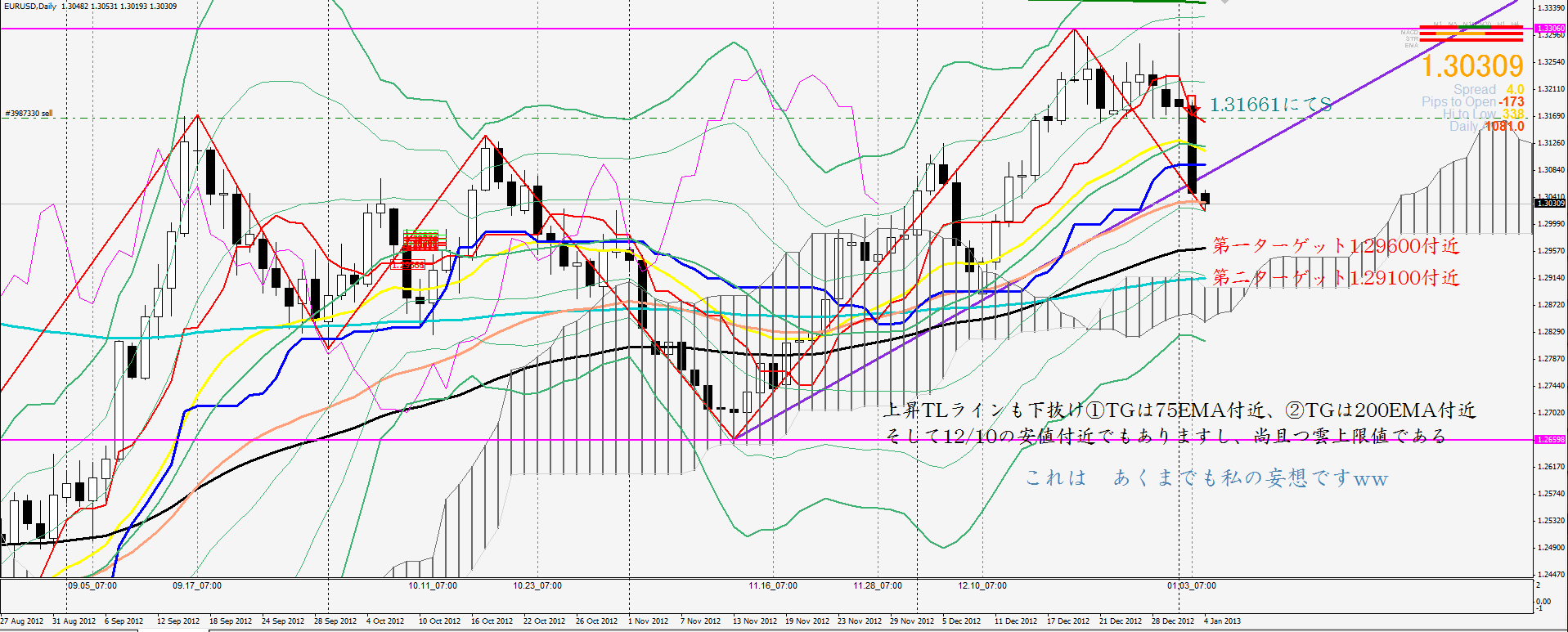This screenshot has height=632, width=1568.
Task: Click the 4 Oct 2012 date label
Action: pos(385,621)
